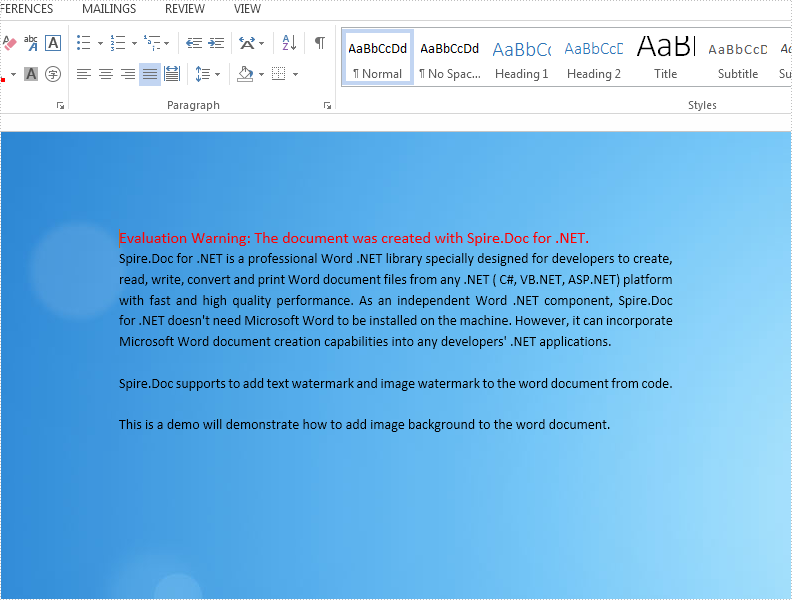This screenshot has width=792, height=600.
Task: Apply multilevel list formatting
Action: (152, 43)
